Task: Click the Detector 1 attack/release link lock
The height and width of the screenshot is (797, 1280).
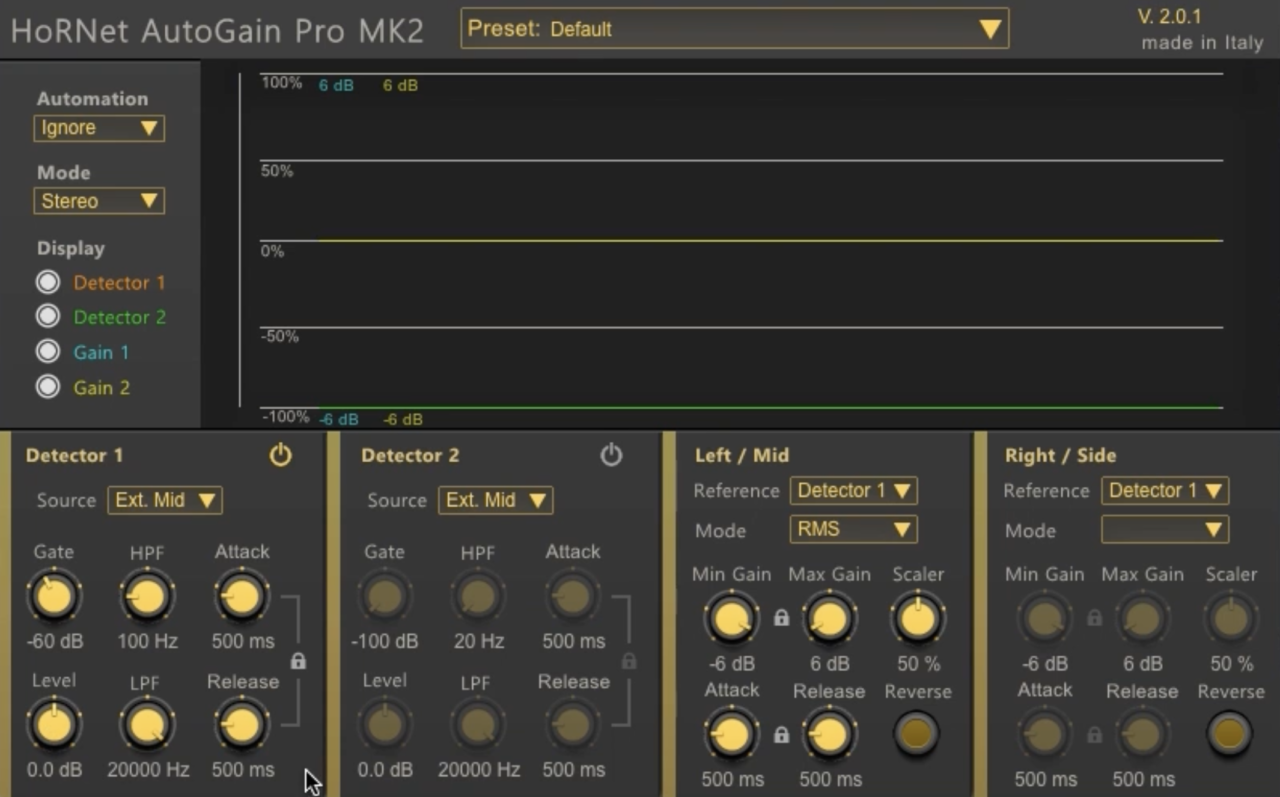Action: click(x=298, y=661)
